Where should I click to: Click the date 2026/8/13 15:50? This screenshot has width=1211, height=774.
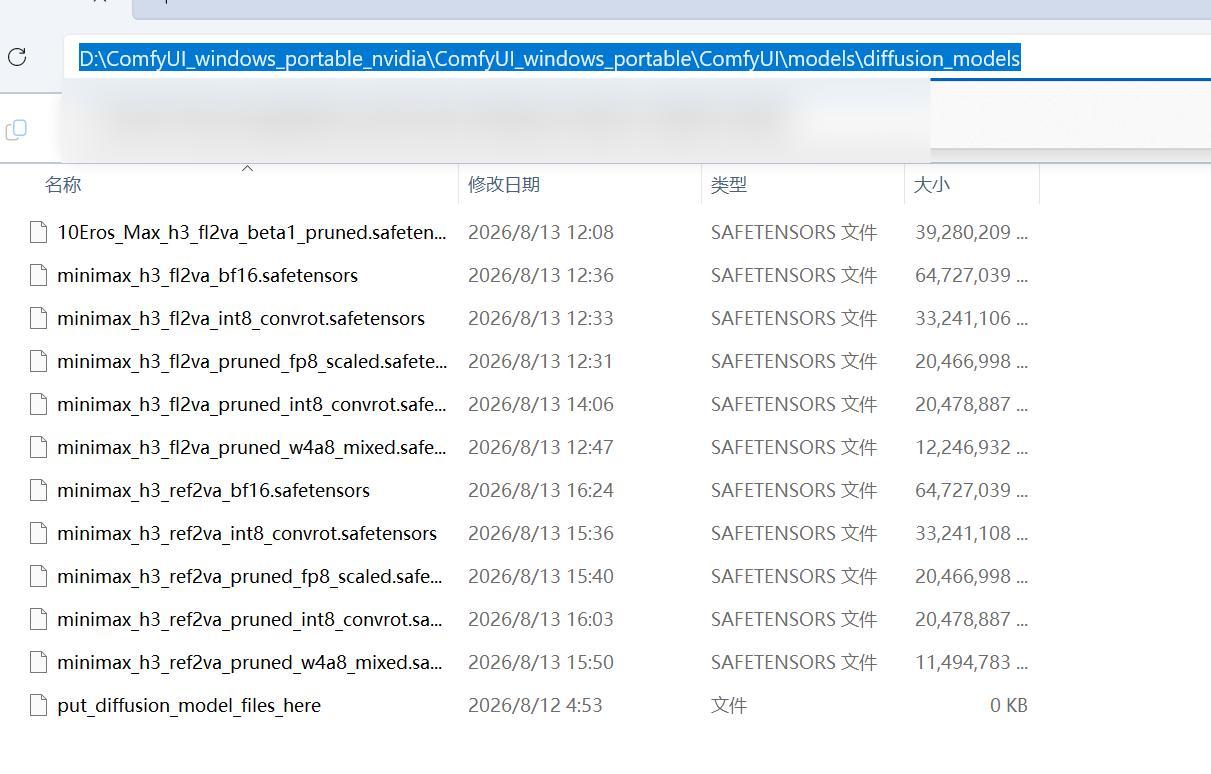pos(541,662)
